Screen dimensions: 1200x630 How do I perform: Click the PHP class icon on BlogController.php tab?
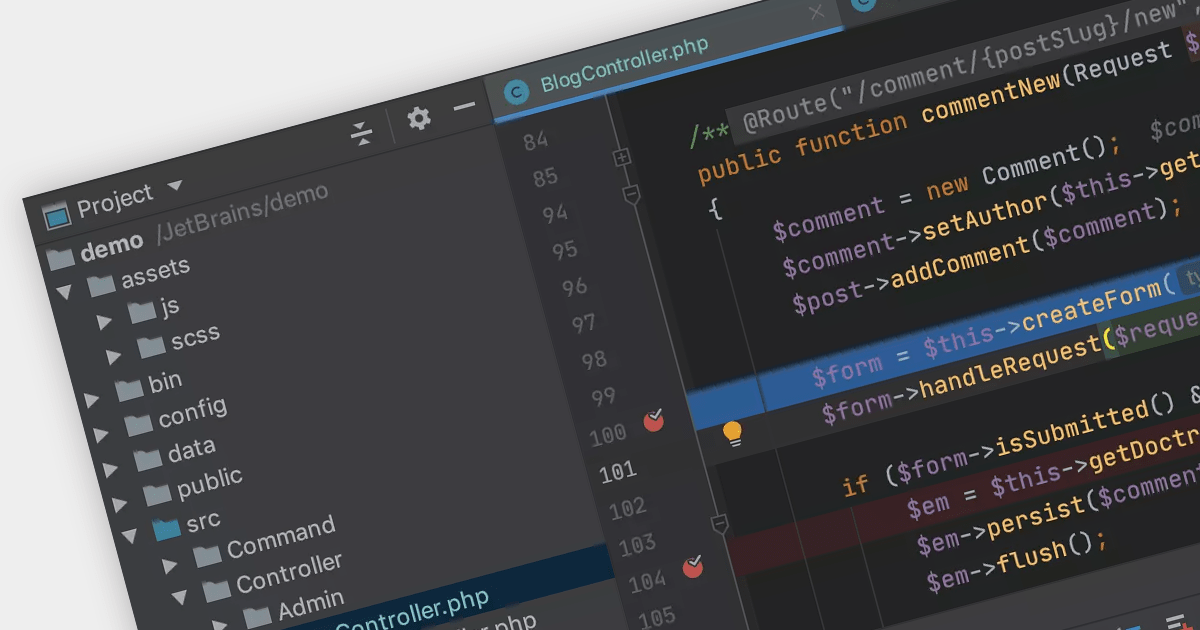coord(516,93)
